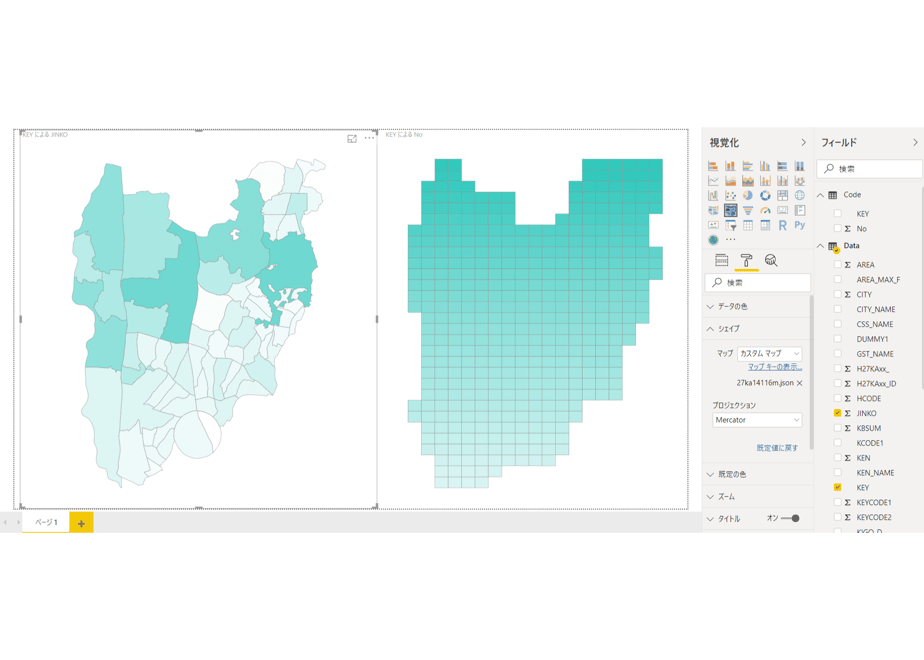This screenshot has width=924, height=660.
Task: Select the globe map visual
Action: coord(800,196)
